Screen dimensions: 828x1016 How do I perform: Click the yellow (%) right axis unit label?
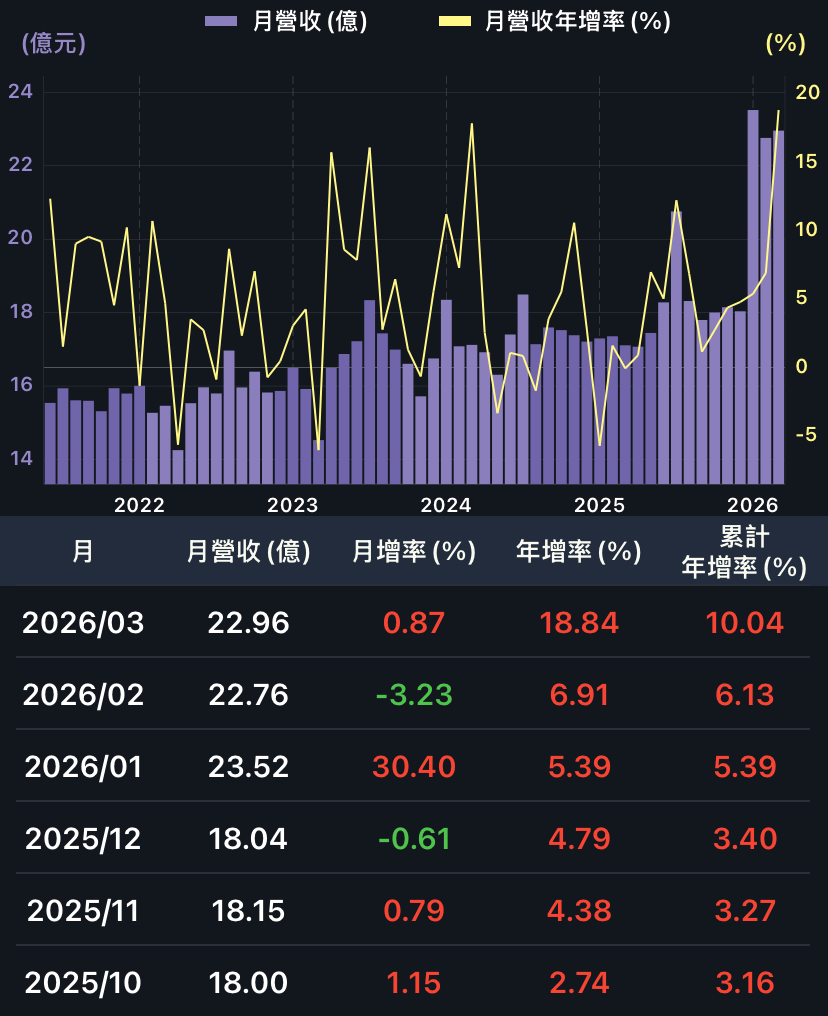785,43
